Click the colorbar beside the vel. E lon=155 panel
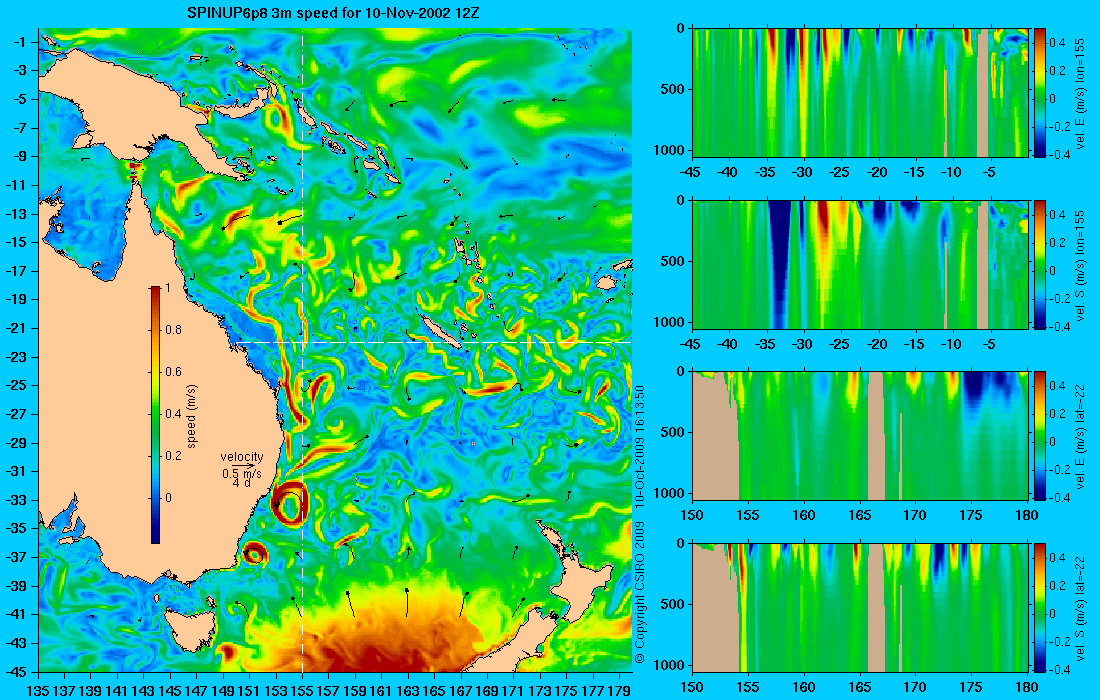 1040,93
